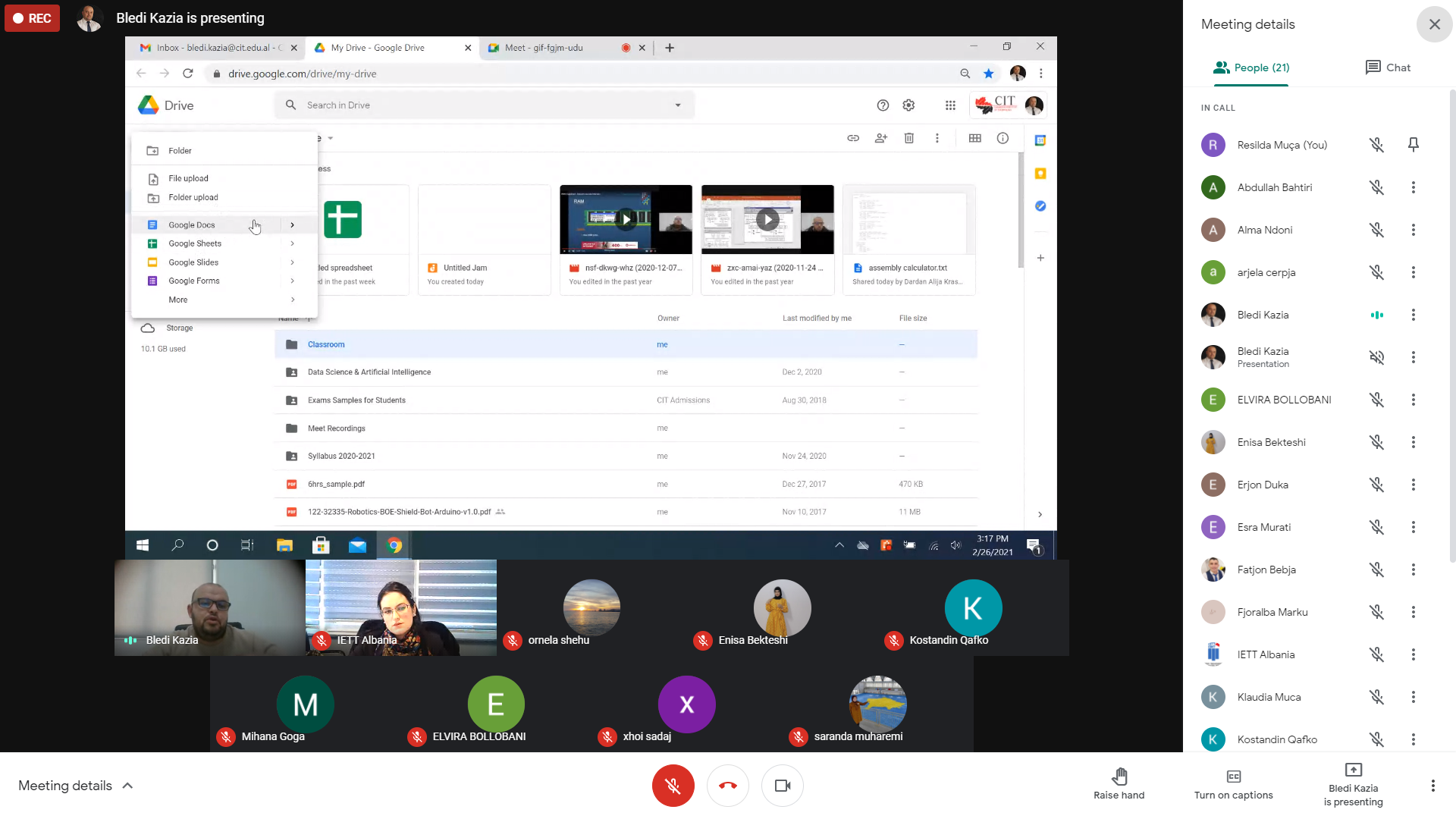Mute ELVIRA BOLLOBANI in the people list
The height and width of the screenshot is (819, 1456).
point(1376,400)
